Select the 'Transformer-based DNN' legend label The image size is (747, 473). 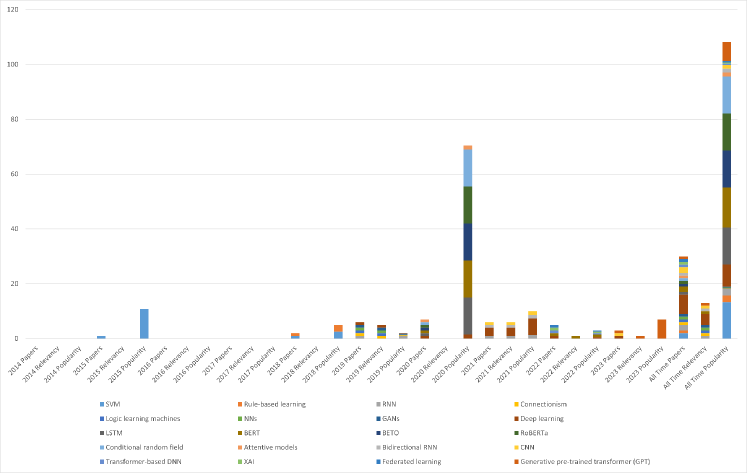(x=143, y=462)
